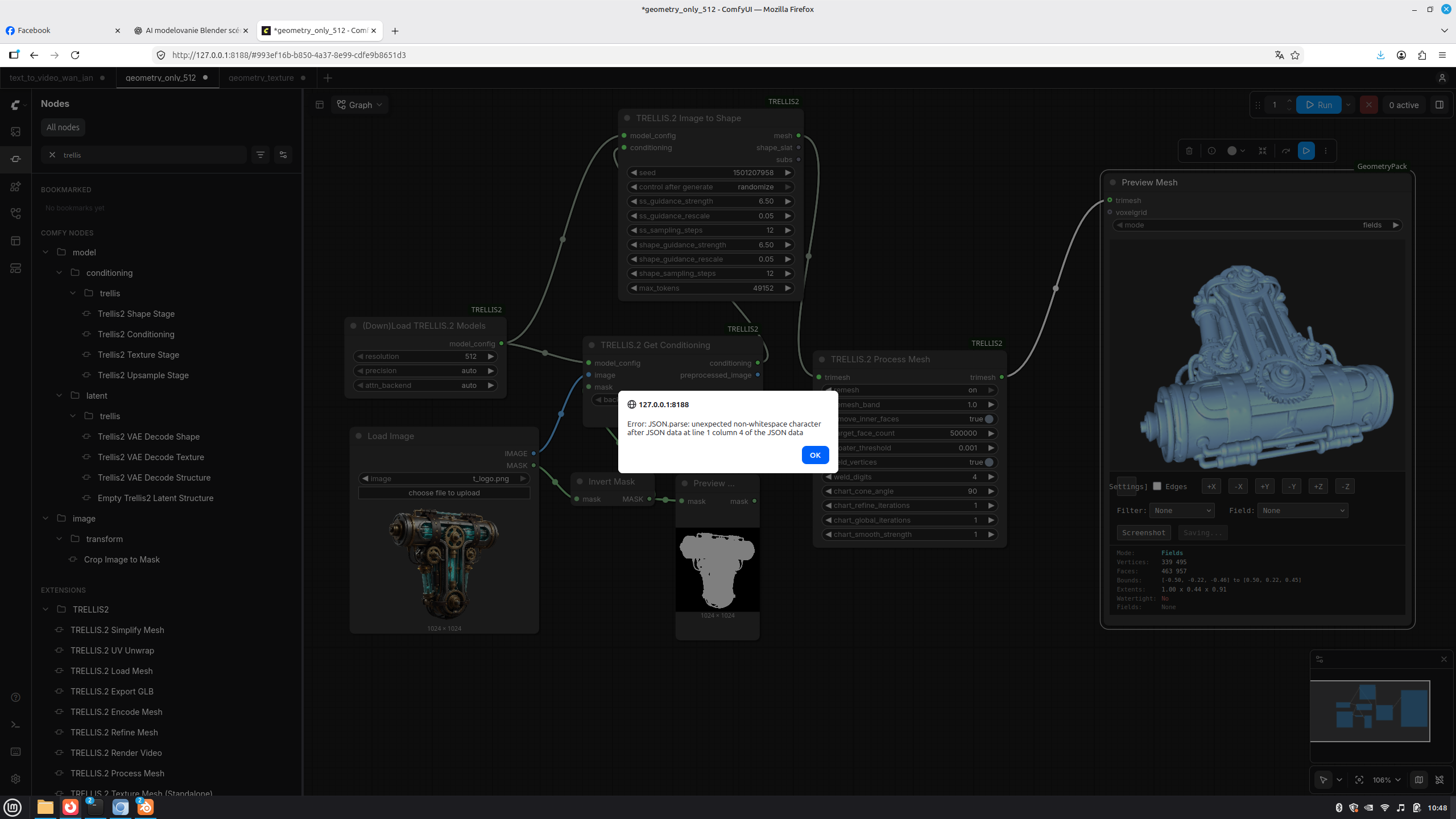Screen dimensions: 1456x819
Task: Toggle weld_vertices switch
Action: 989,462
